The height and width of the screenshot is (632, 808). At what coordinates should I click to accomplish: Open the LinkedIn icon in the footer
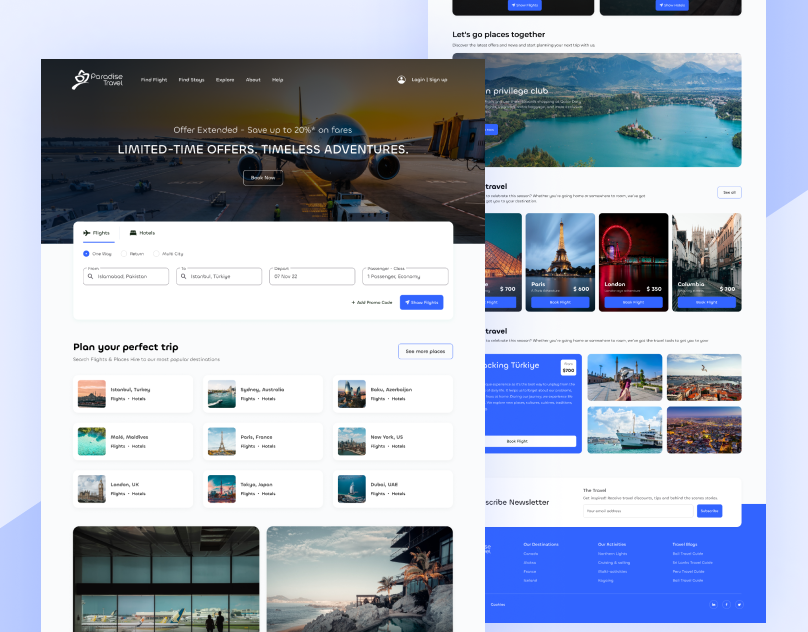click(714, 605)
